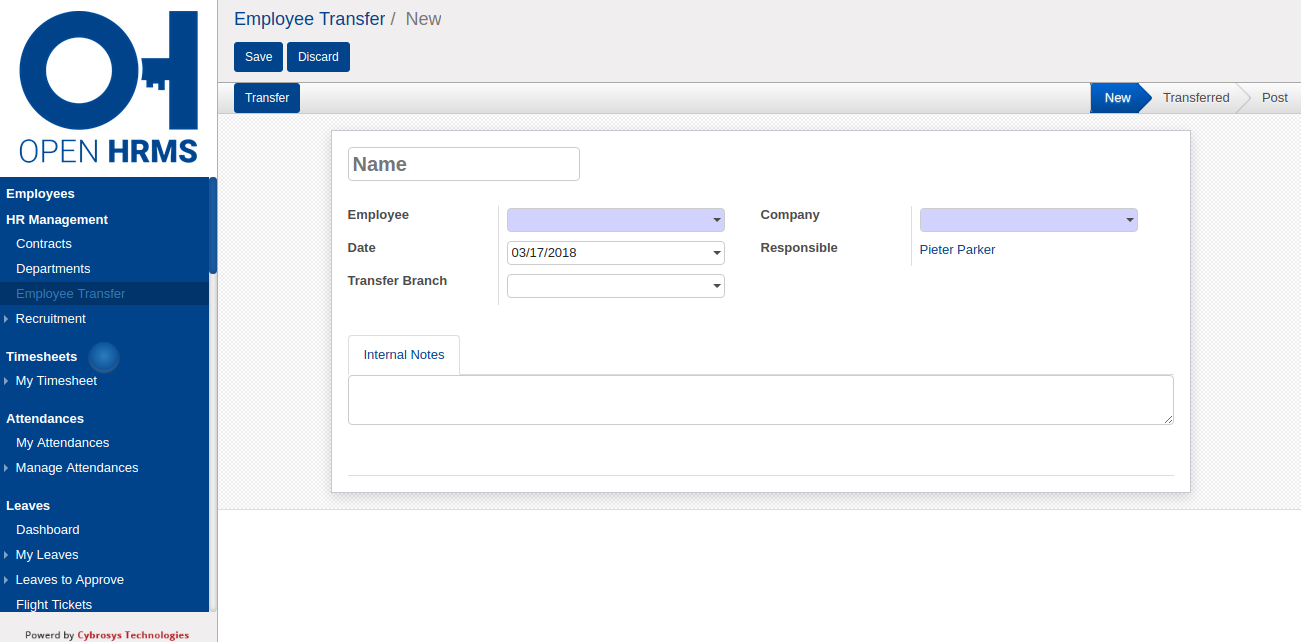
Task: Expand Manage Attendances menu
Action: click(6, 468)
